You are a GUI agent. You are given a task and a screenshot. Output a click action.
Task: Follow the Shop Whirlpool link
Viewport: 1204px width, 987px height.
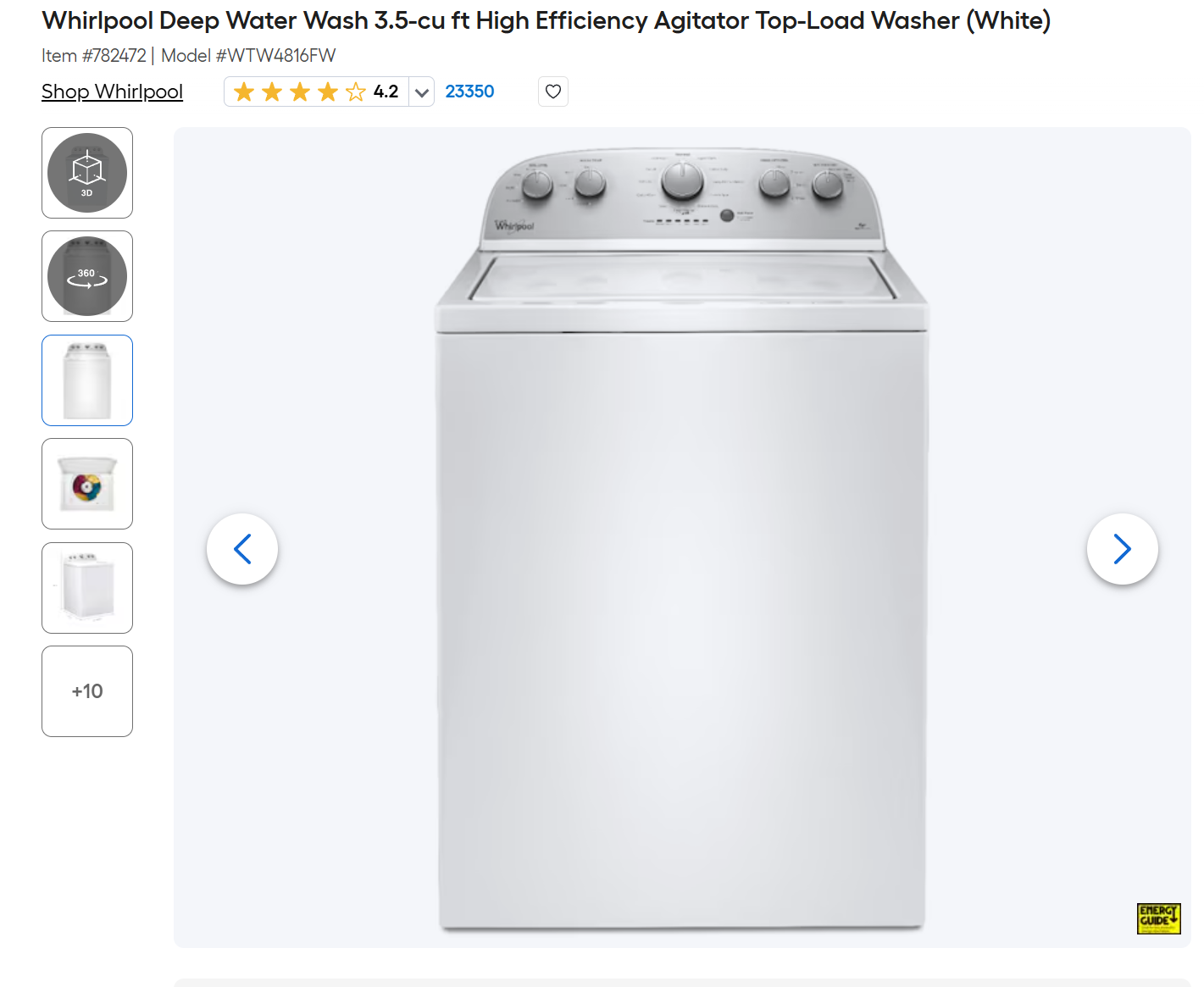point(112,91)
